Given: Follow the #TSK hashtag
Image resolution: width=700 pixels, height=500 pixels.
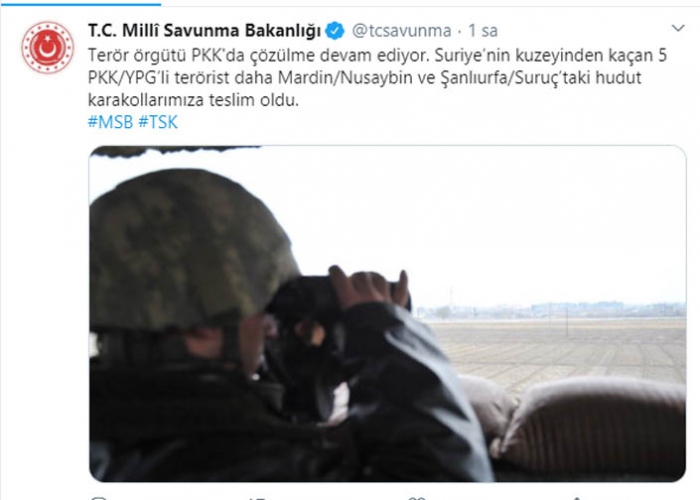Looking at the screenshot, I should (x=158, y=122).
